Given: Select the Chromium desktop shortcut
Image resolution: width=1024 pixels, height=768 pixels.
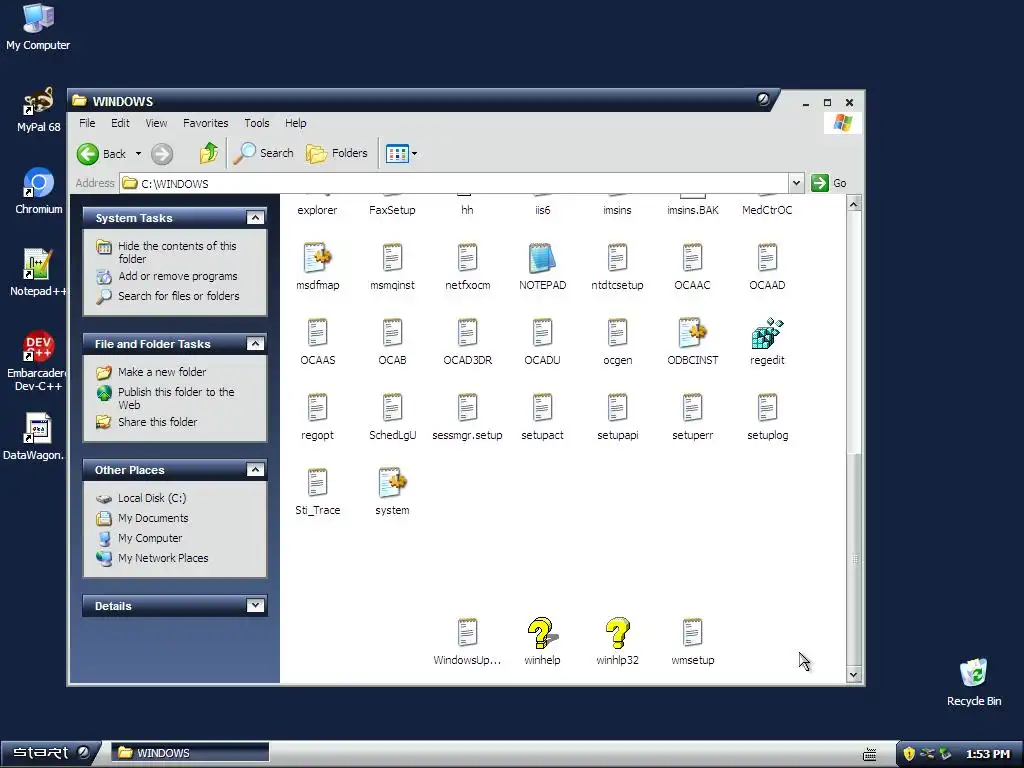Looking at the screenshot, I should 39,191.
